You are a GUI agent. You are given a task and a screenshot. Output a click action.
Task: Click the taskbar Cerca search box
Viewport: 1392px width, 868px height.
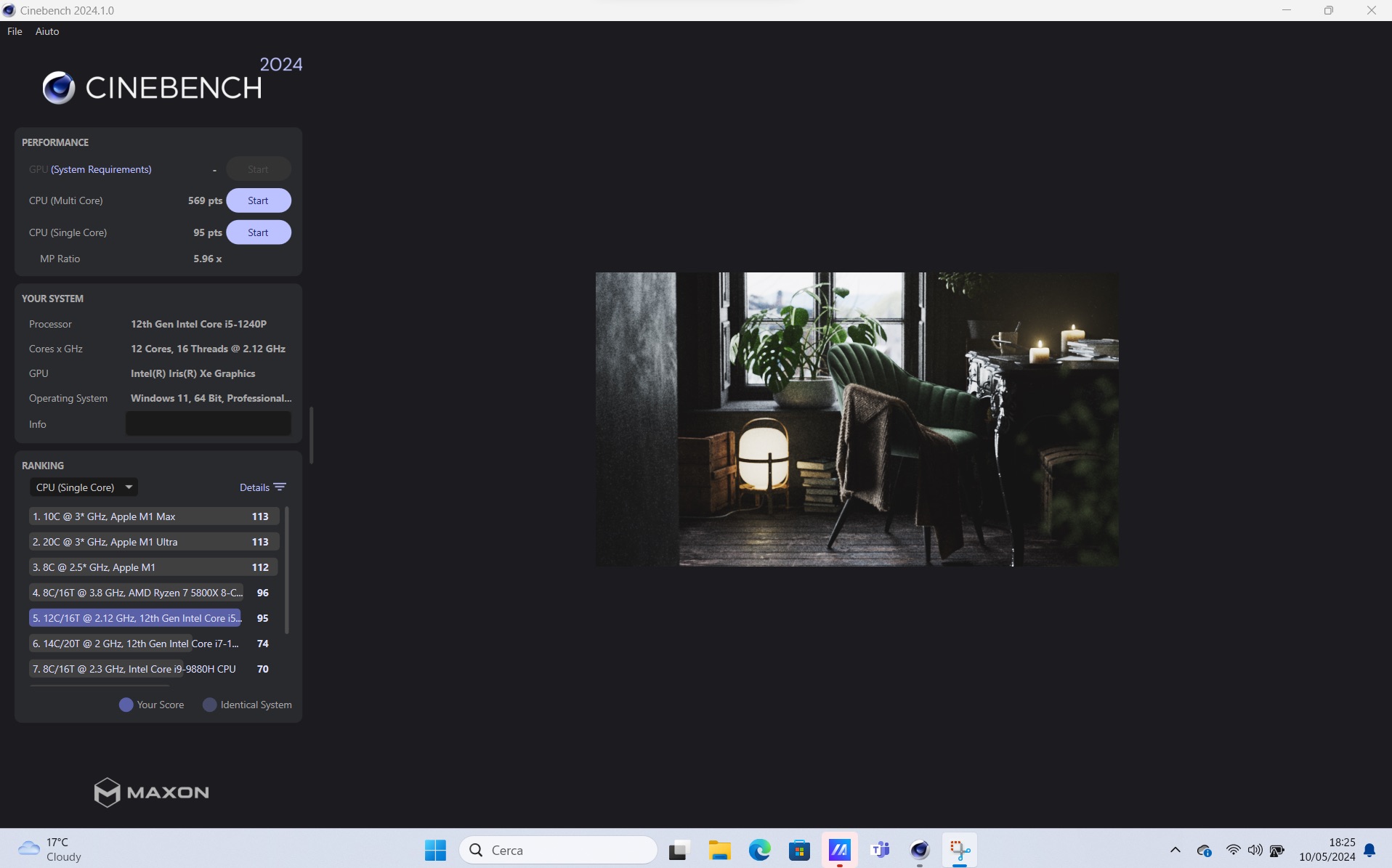558,850
